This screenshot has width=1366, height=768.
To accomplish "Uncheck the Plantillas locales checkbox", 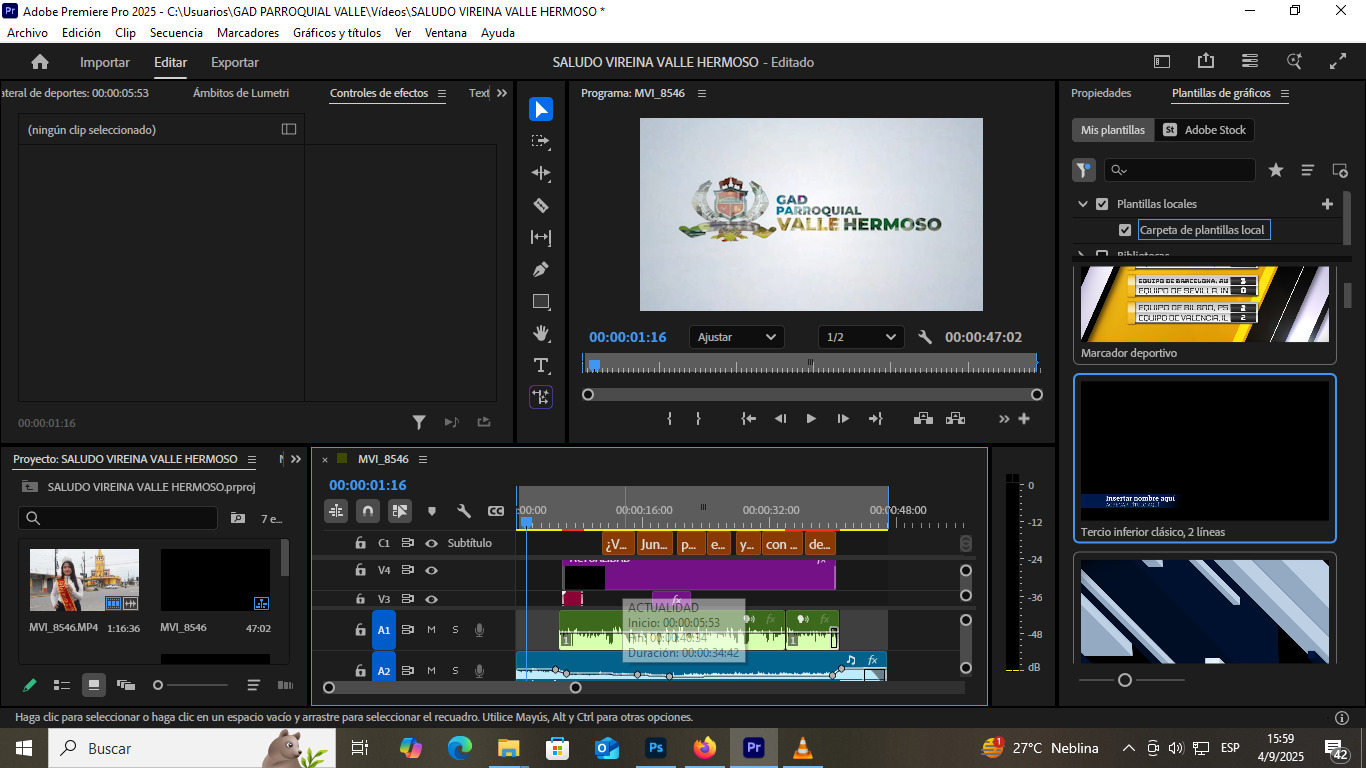I will click(x=1102, y=204).
